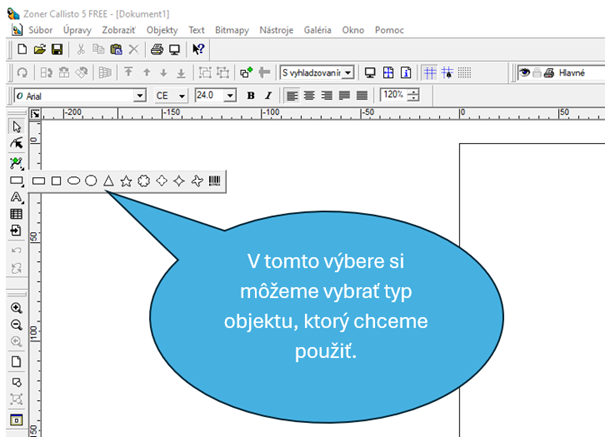The image size is (605, 437).
Task: Select the arrow pointer tool
Action: [x=16, y=127]
